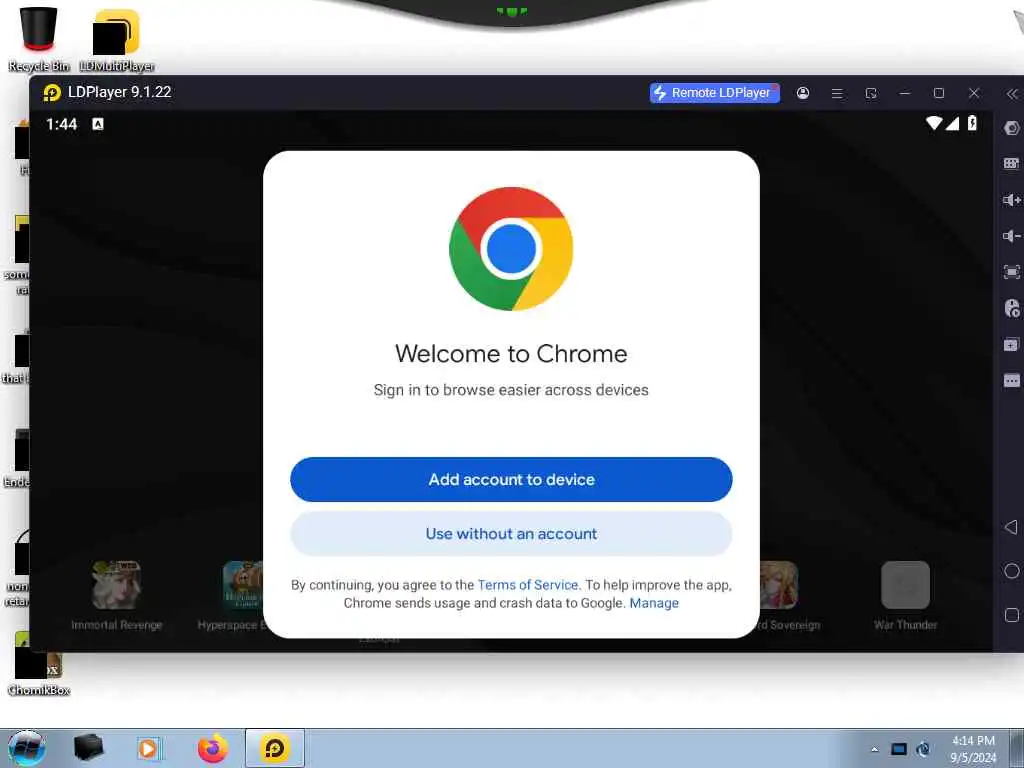Screen dimensions: 1024x768
Task: Open LDPlayer settings hexagon icon
Action: coord(1012,128)
